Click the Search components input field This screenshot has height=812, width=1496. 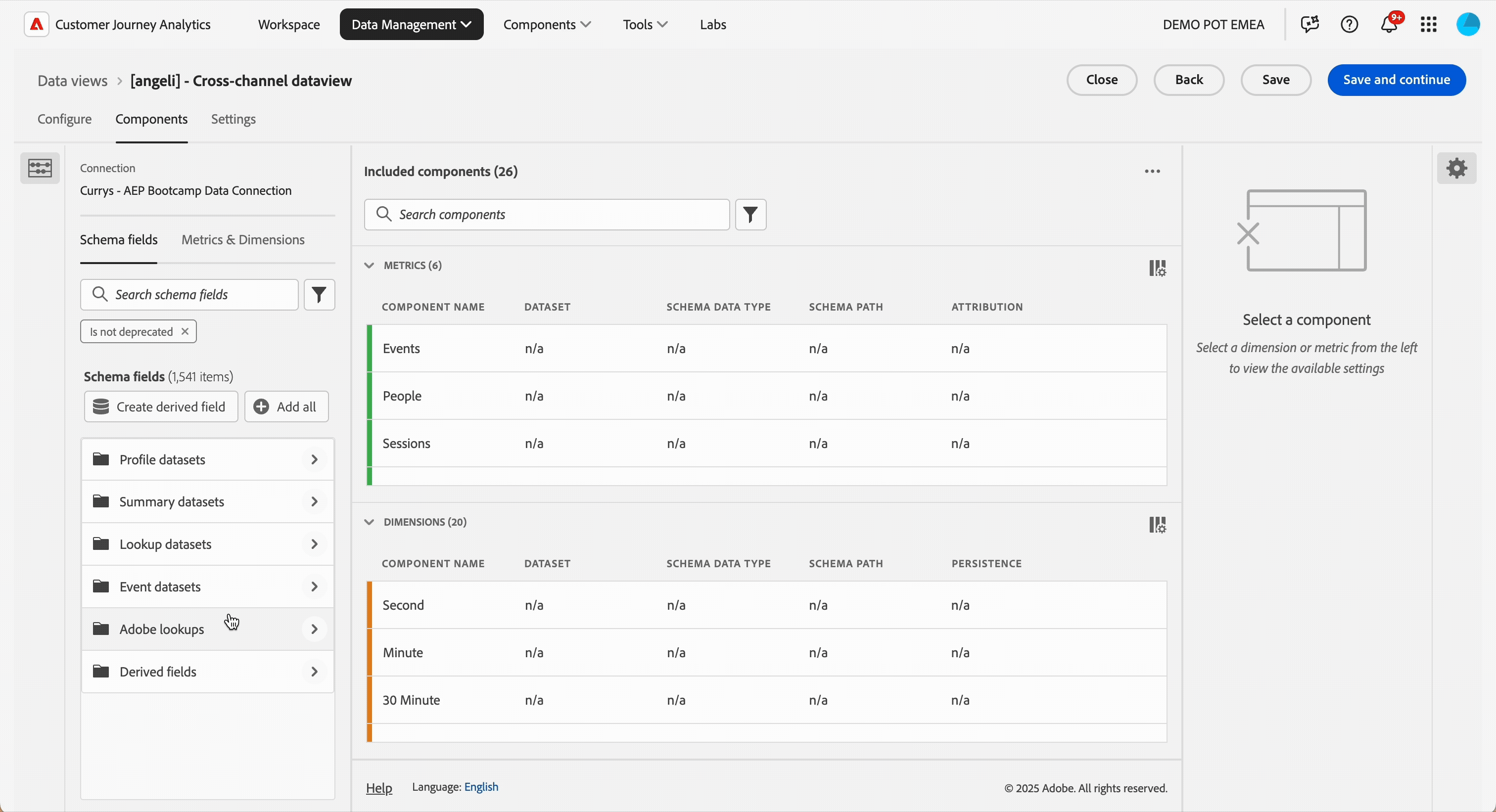547,215
